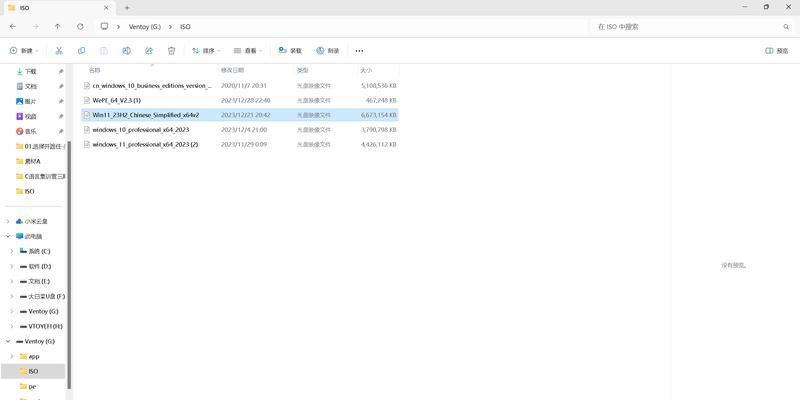Go up one folder level
Viewport: 800px width, 400px height.
(58, 27)
